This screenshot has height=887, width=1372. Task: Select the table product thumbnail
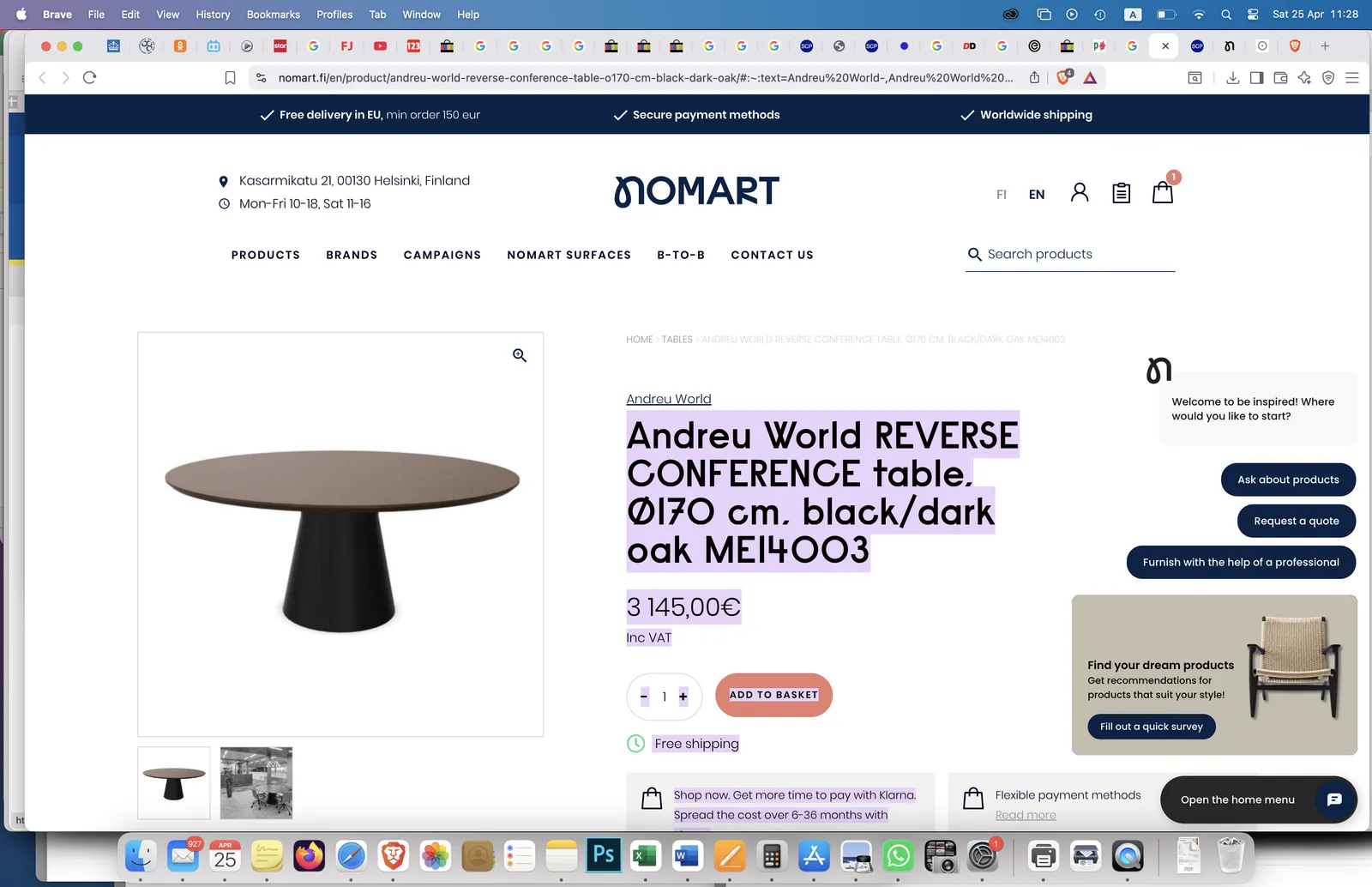[x=174, y=782]
